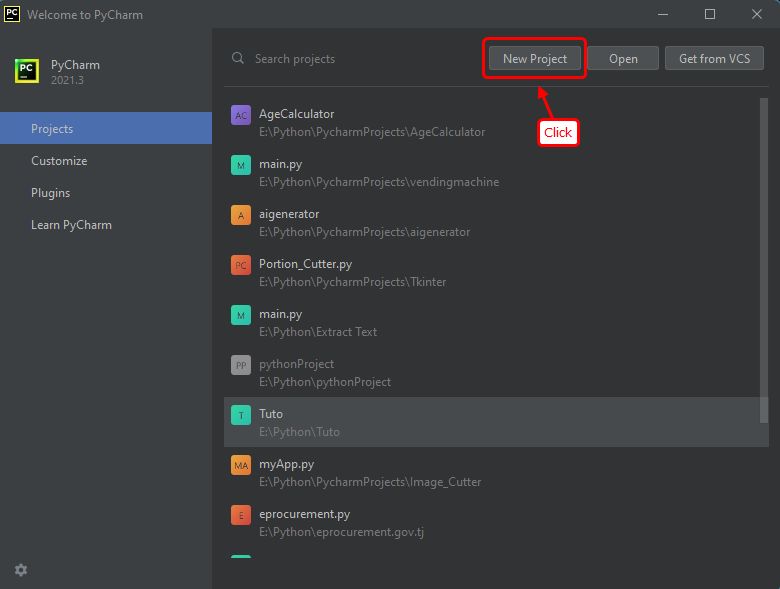Click the AgeCalculator AC project icon

tap(241, 115)
